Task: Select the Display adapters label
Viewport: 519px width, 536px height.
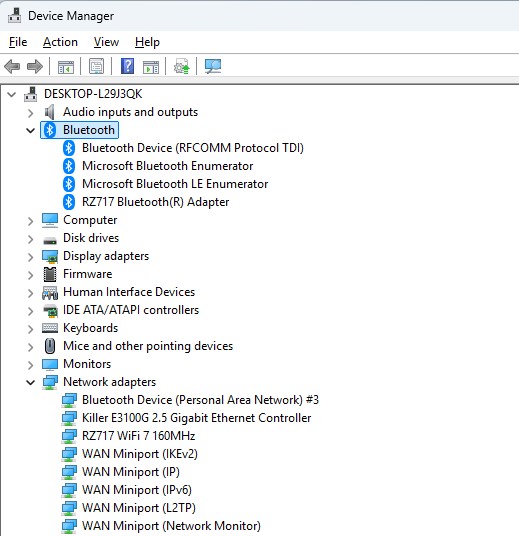Action: 106,256
